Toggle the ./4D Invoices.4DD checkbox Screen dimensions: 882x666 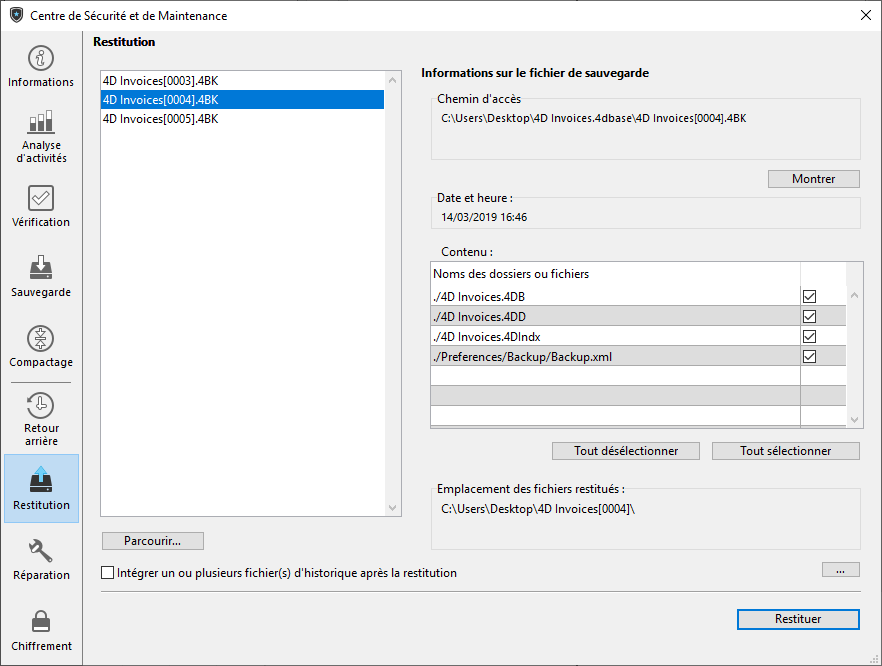pos(810,317)
